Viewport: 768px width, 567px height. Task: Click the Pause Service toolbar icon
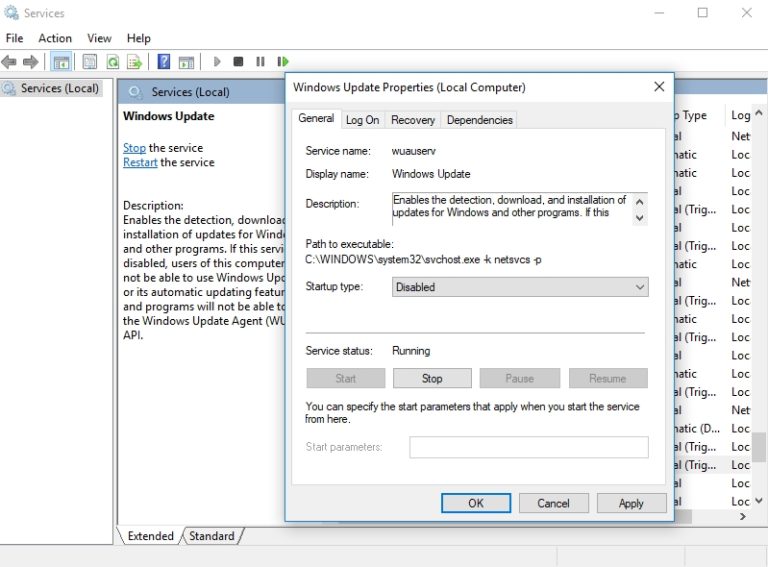tap(260, 62)
